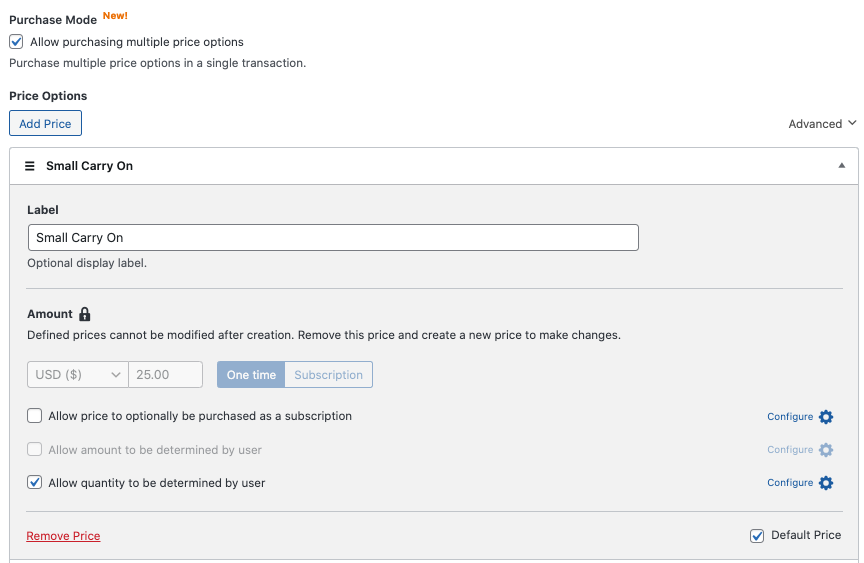Click the gear icon for subscription option
Image resolution: width=864 pixels, height=563 pixels.
[826, 417]
